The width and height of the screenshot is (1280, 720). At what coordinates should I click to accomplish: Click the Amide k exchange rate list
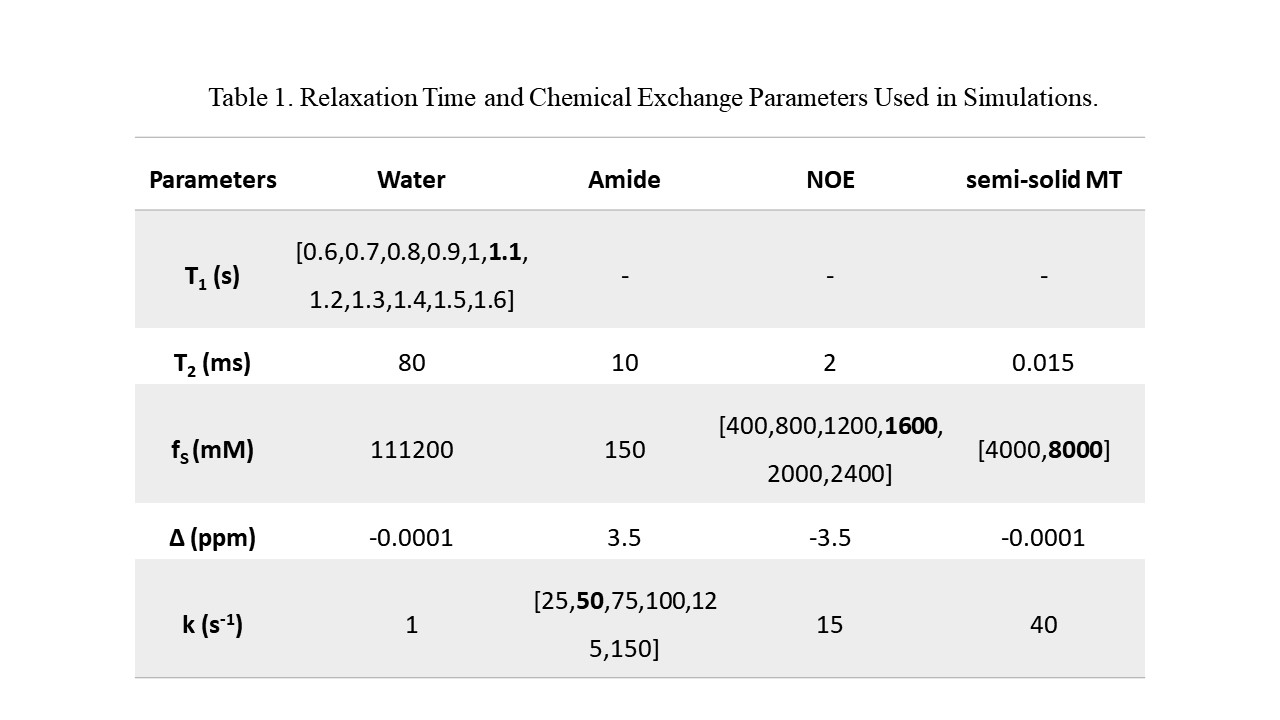pos(624,625)
